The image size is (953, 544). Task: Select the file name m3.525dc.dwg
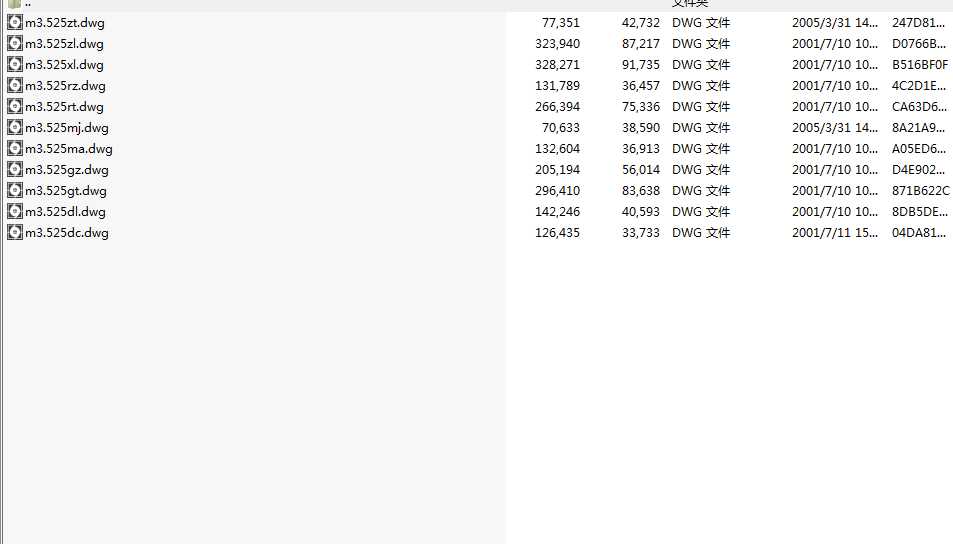[x=67, y=233]
